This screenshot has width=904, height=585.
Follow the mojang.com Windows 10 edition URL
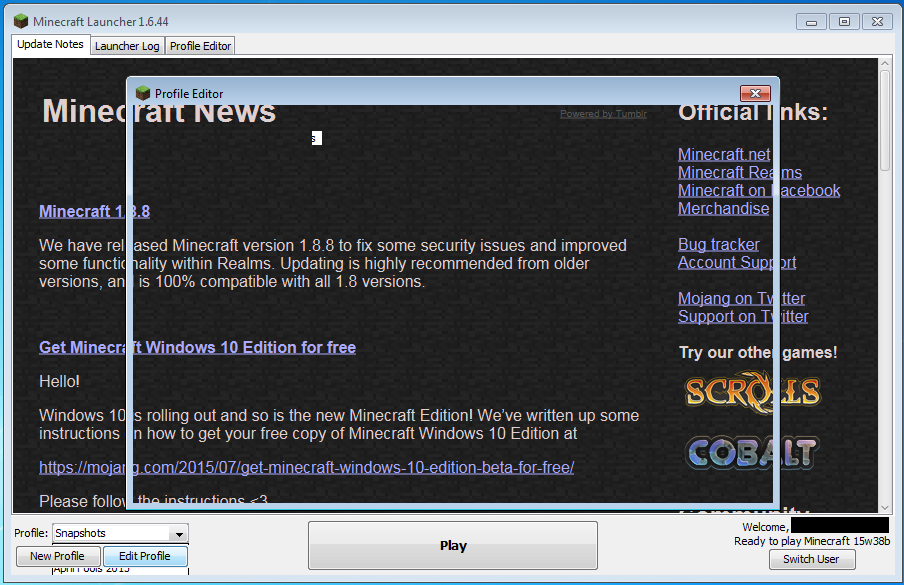[307, 467]
